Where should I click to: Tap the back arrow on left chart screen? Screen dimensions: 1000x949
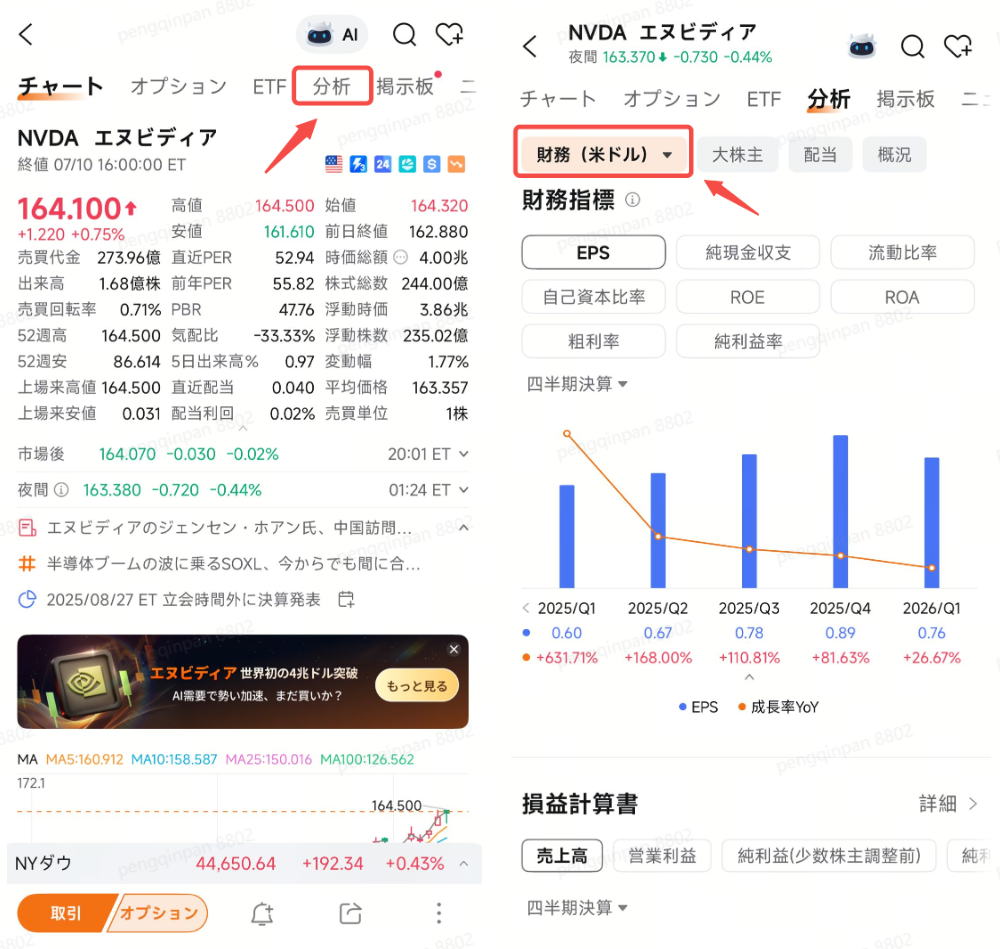(26, 34)
